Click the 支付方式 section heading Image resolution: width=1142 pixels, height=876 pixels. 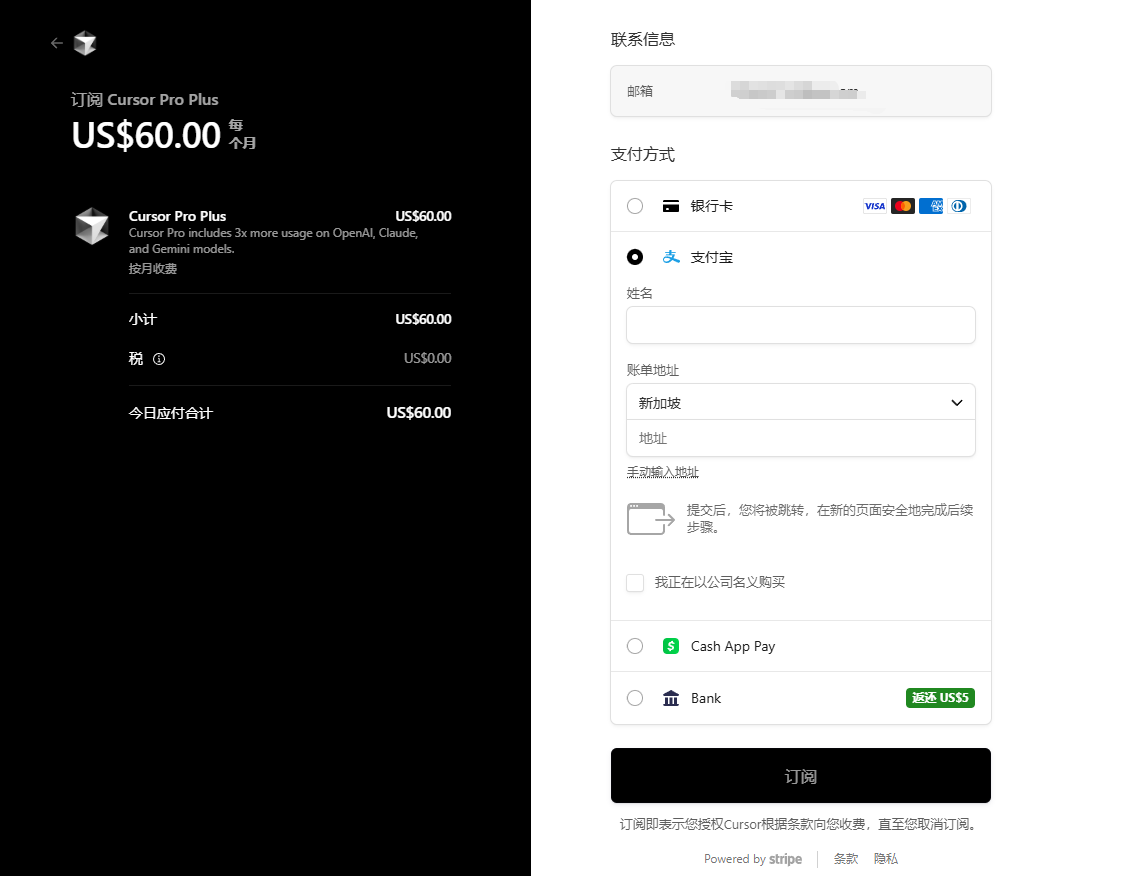click(642, 154)
